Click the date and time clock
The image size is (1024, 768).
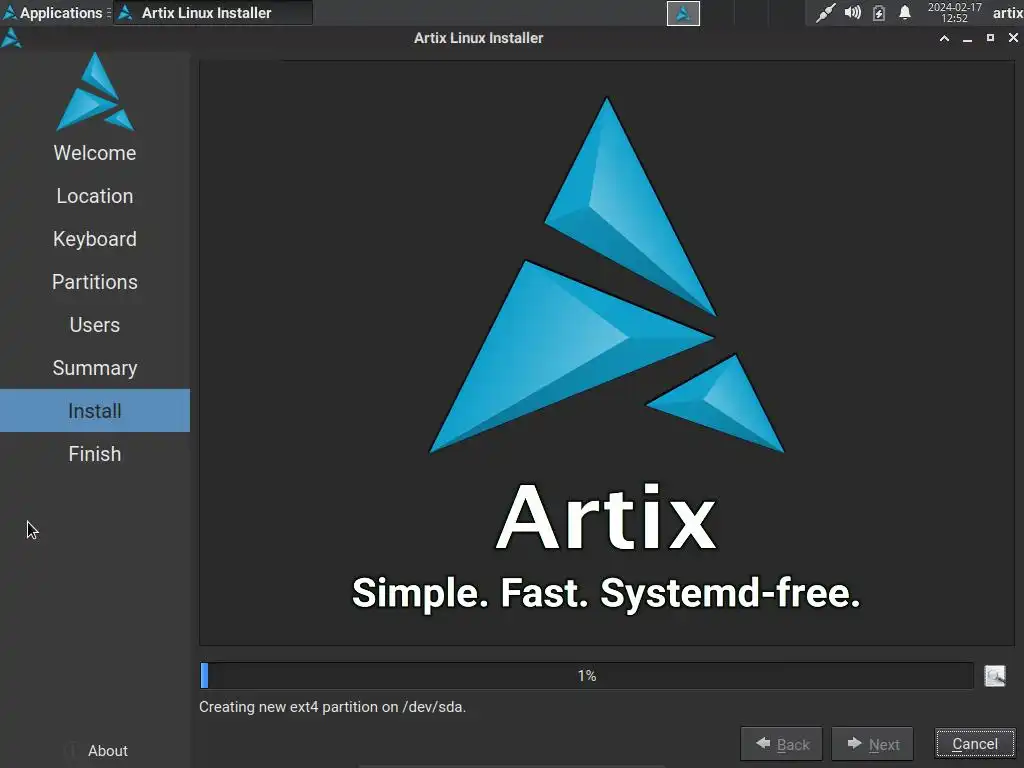tap(954, 12)
